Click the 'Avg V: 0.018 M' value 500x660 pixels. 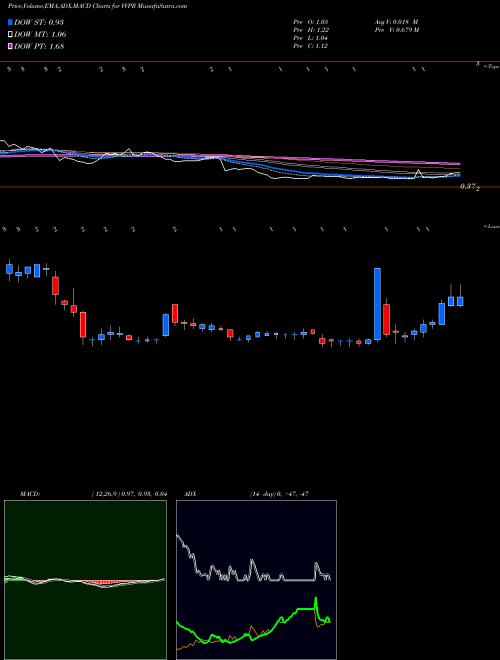pyautogui.click(x=396, y=22)
